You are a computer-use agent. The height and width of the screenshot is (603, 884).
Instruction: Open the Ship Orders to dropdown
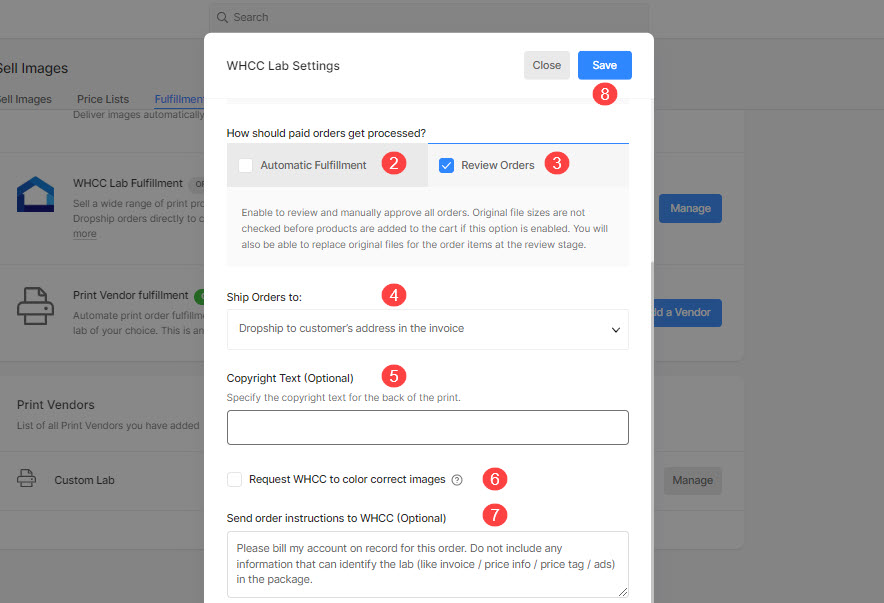click(427, 329)
